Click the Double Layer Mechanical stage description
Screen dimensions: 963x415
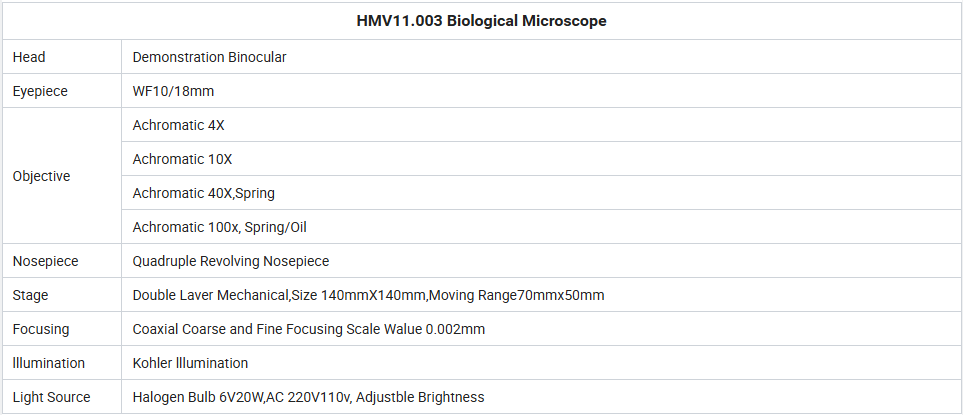(x=368, y=295)
